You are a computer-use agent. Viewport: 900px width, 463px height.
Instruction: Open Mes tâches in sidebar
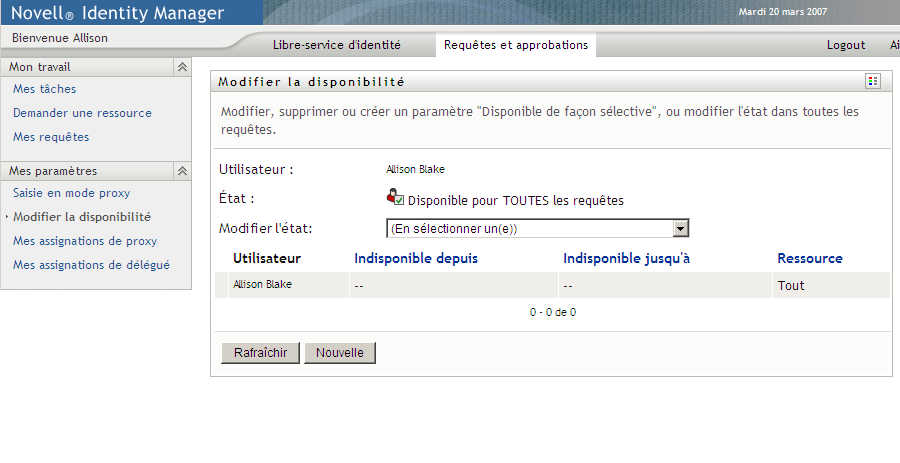[x=44, y=89]
